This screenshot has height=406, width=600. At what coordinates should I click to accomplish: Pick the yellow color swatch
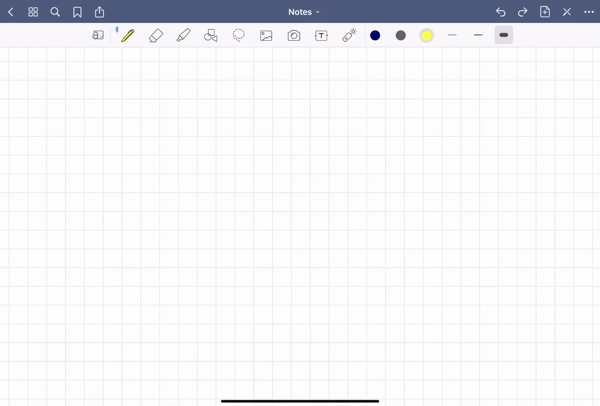(426, 35)
